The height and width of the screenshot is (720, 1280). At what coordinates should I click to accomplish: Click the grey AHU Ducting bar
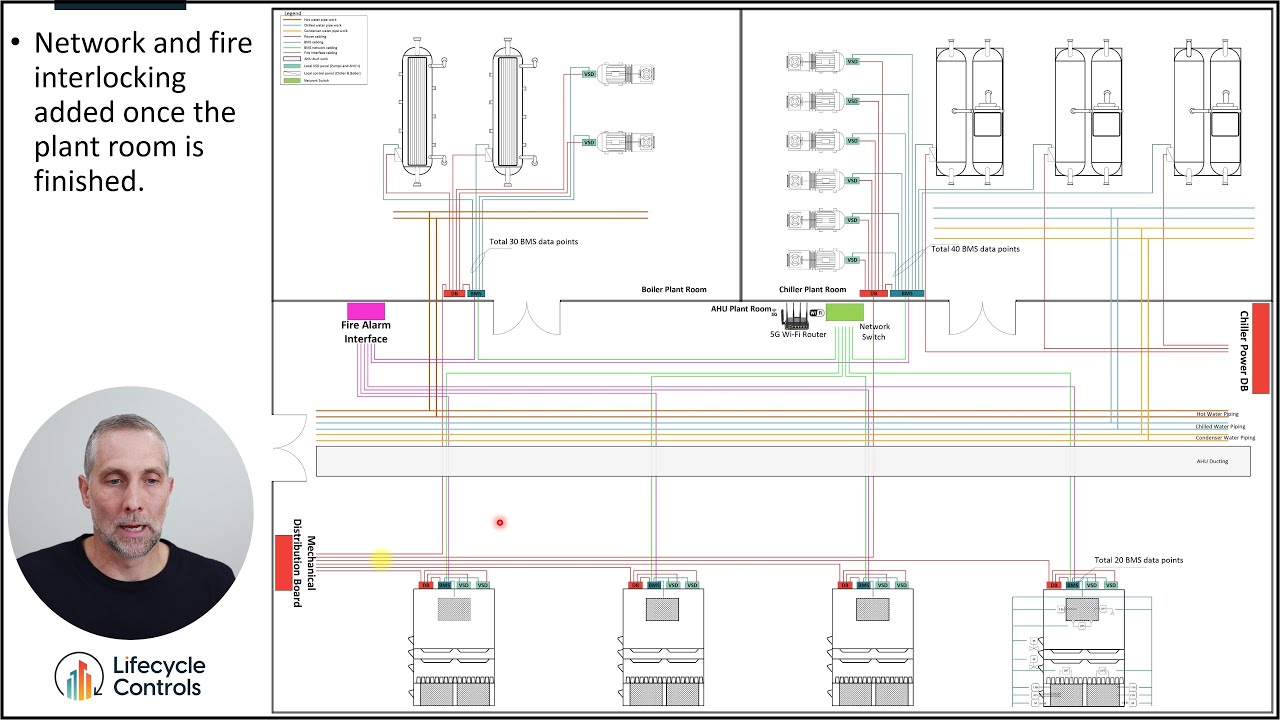pyautogui.click(x=783, y=461)
